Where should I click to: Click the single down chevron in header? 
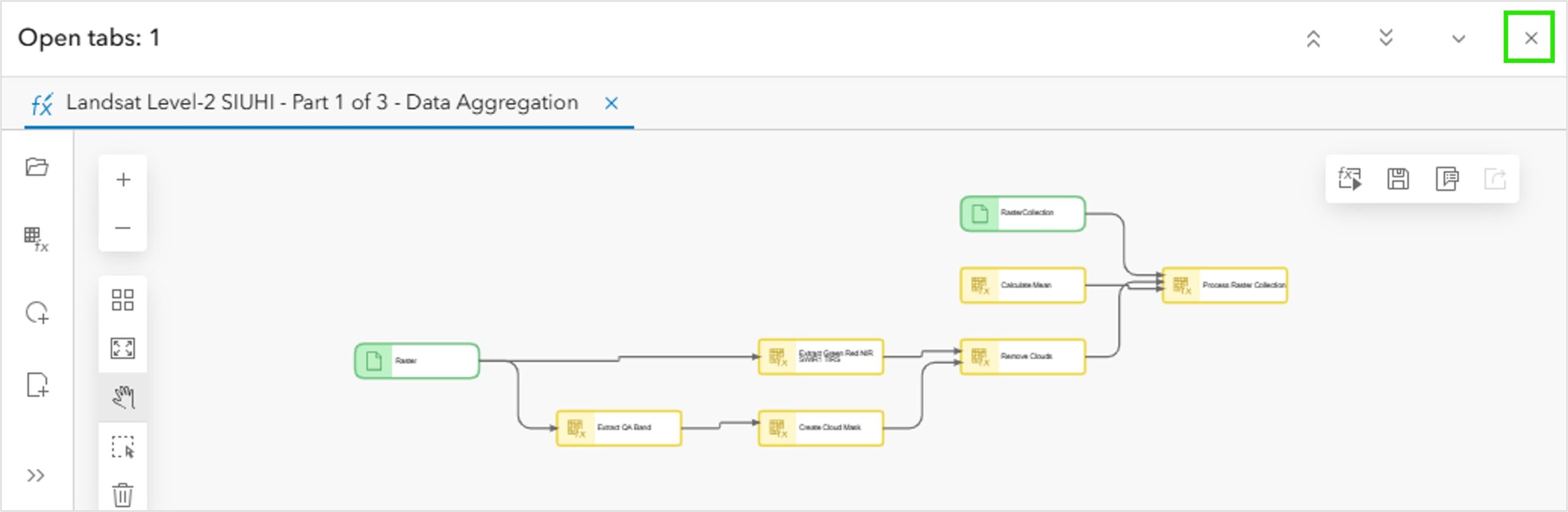(x=1459, y=39)
